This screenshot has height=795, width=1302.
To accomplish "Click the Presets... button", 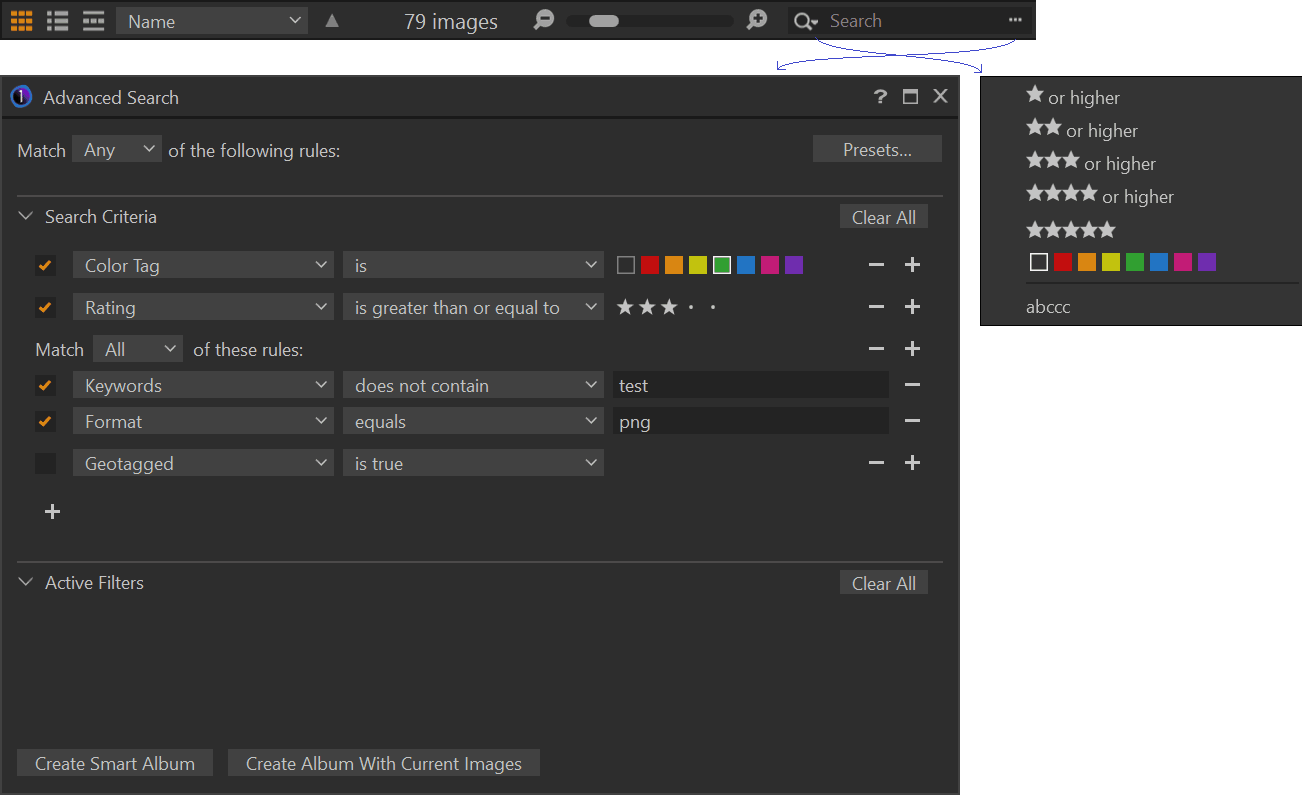I will 877,150.
